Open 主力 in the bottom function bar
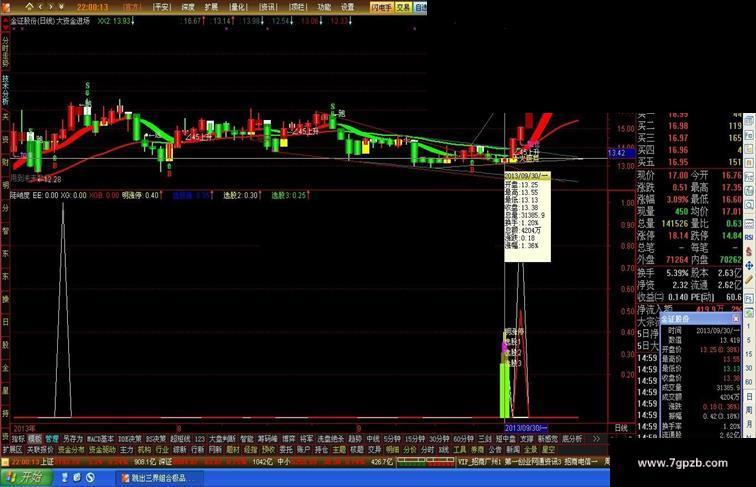Image resolution: width=756 pixels, height=487 pixels. tap(126, 449)
